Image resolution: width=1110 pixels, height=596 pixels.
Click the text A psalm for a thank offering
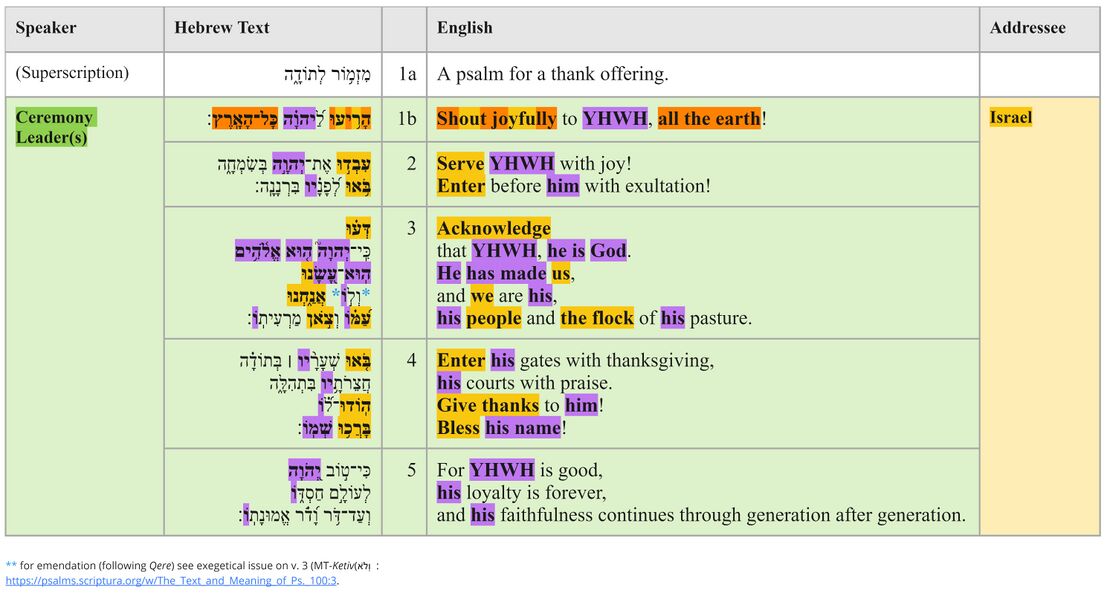tap(552, 74)
